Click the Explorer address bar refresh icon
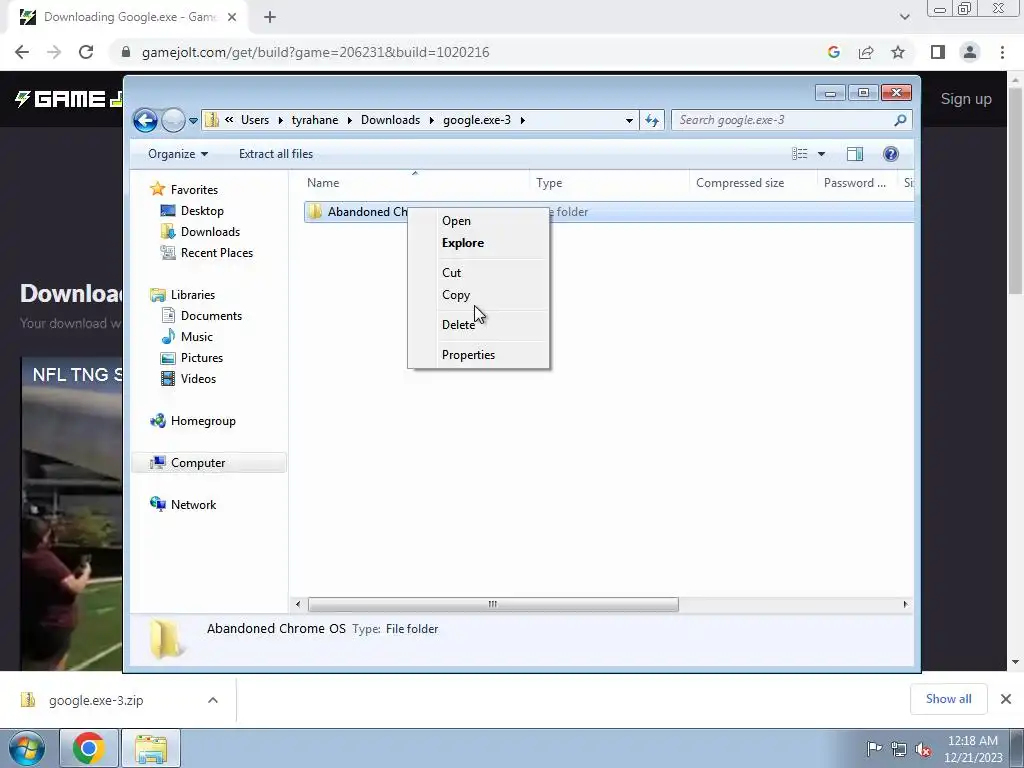This screenshot has width=1024, height=768. tap(652, 120)
